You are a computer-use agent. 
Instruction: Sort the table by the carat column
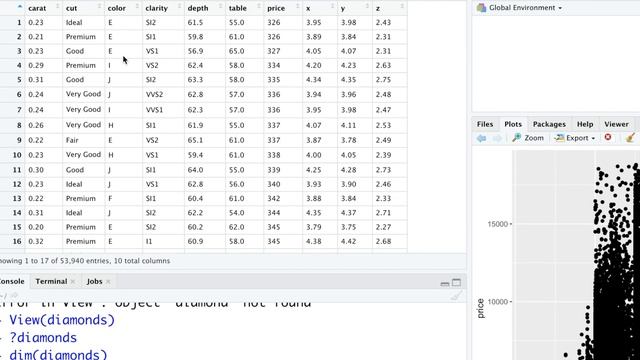(43, 8)
